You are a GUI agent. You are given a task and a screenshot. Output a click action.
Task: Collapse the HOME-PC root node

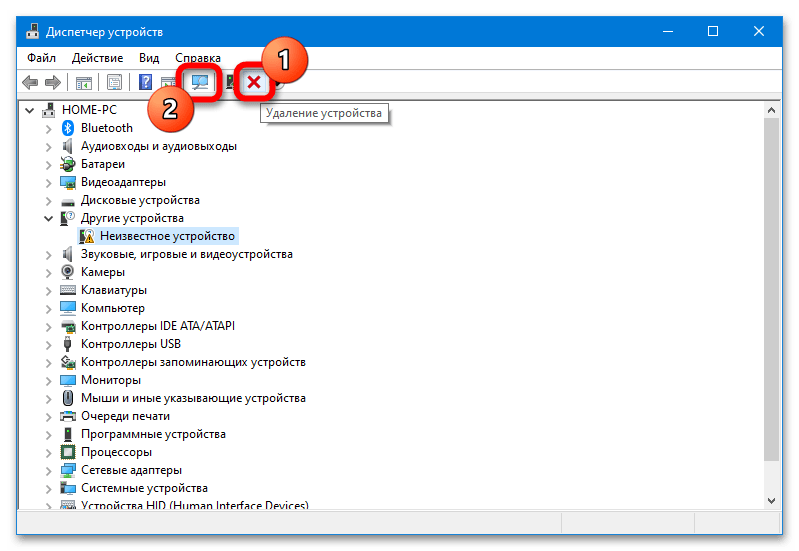coord(30,110)
